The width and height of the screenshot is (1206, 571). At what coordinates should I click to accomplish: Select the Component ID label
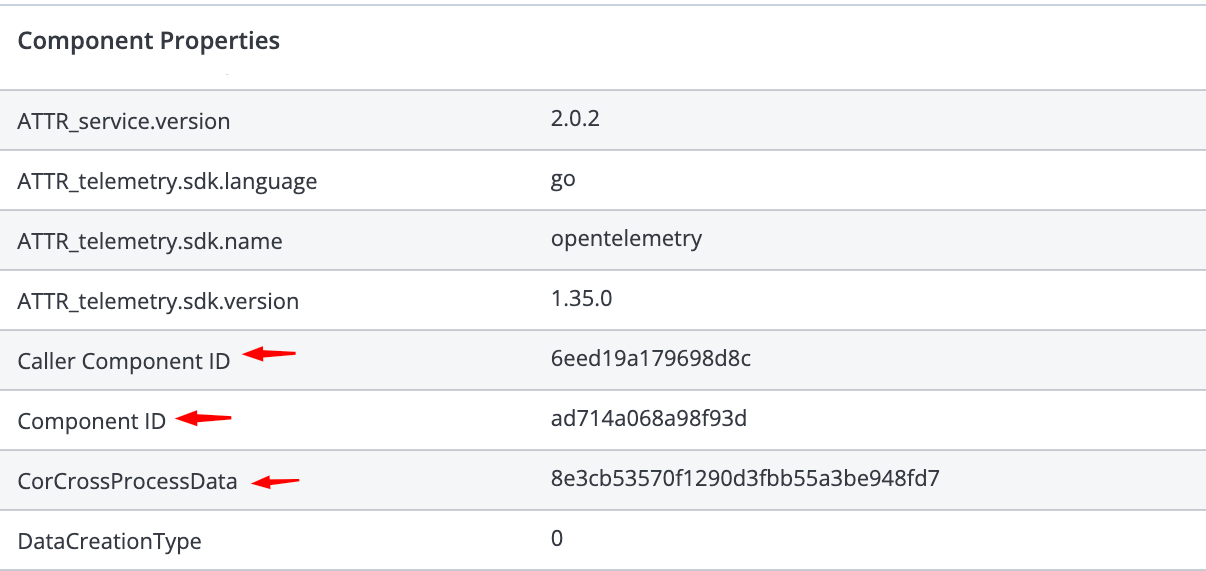[x=92, y=422]
